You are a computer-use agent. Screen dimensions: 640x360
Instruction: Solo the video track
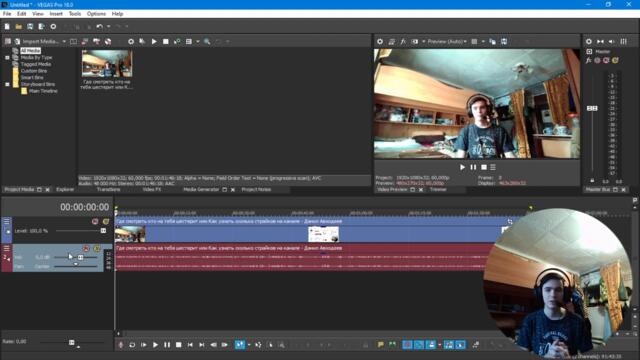106,222
